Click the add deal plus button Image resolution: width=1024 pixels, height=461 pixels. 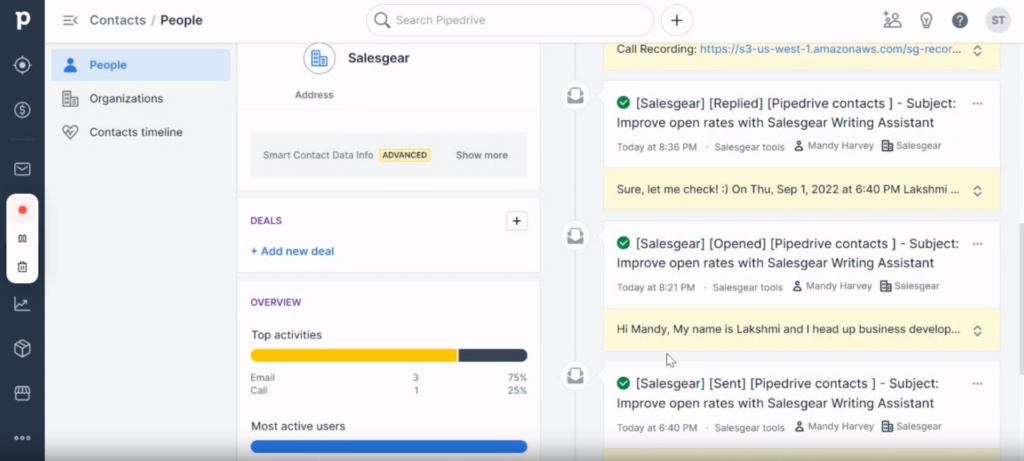(x=517, y=221)
